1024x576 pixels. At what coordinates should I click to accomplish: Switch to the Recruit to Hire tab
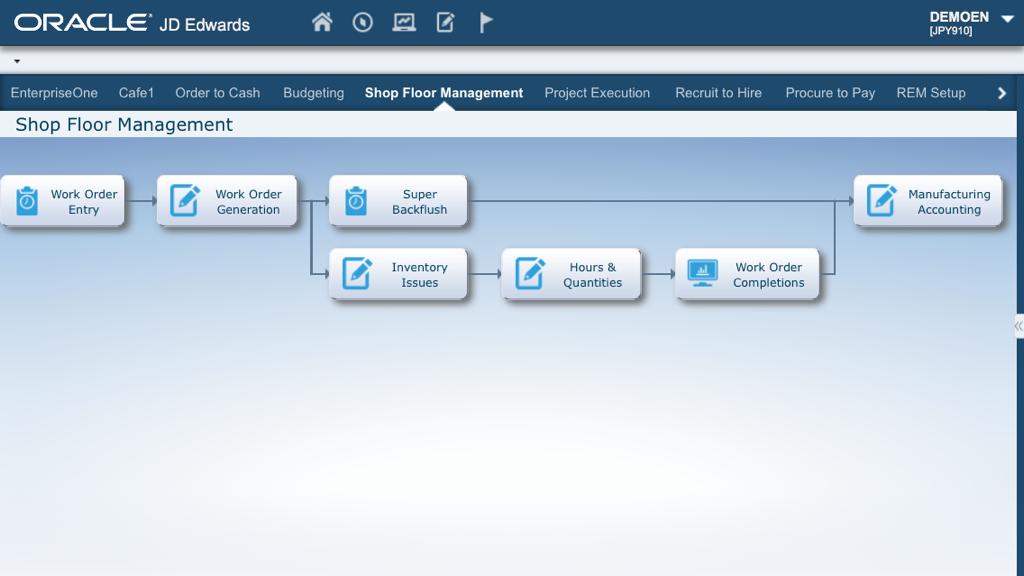[718, 93]
